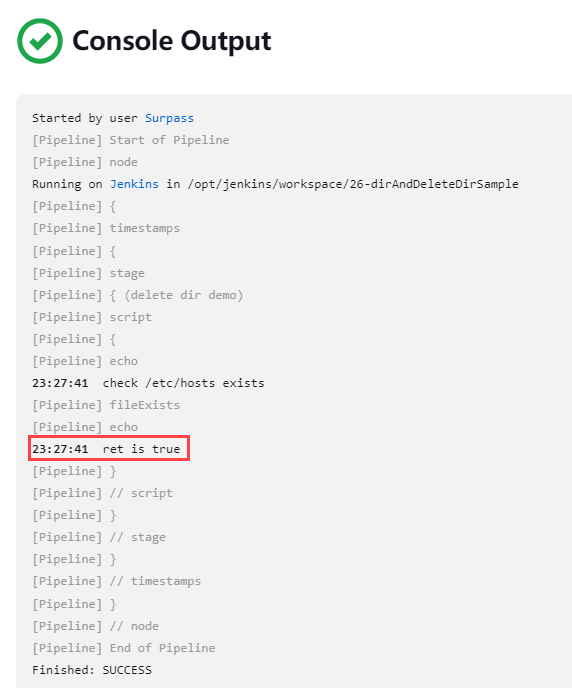This screenshot has height=688, width=572.
Task: Click the '[Pipeline] // script' line
Action: coord(103,493)
